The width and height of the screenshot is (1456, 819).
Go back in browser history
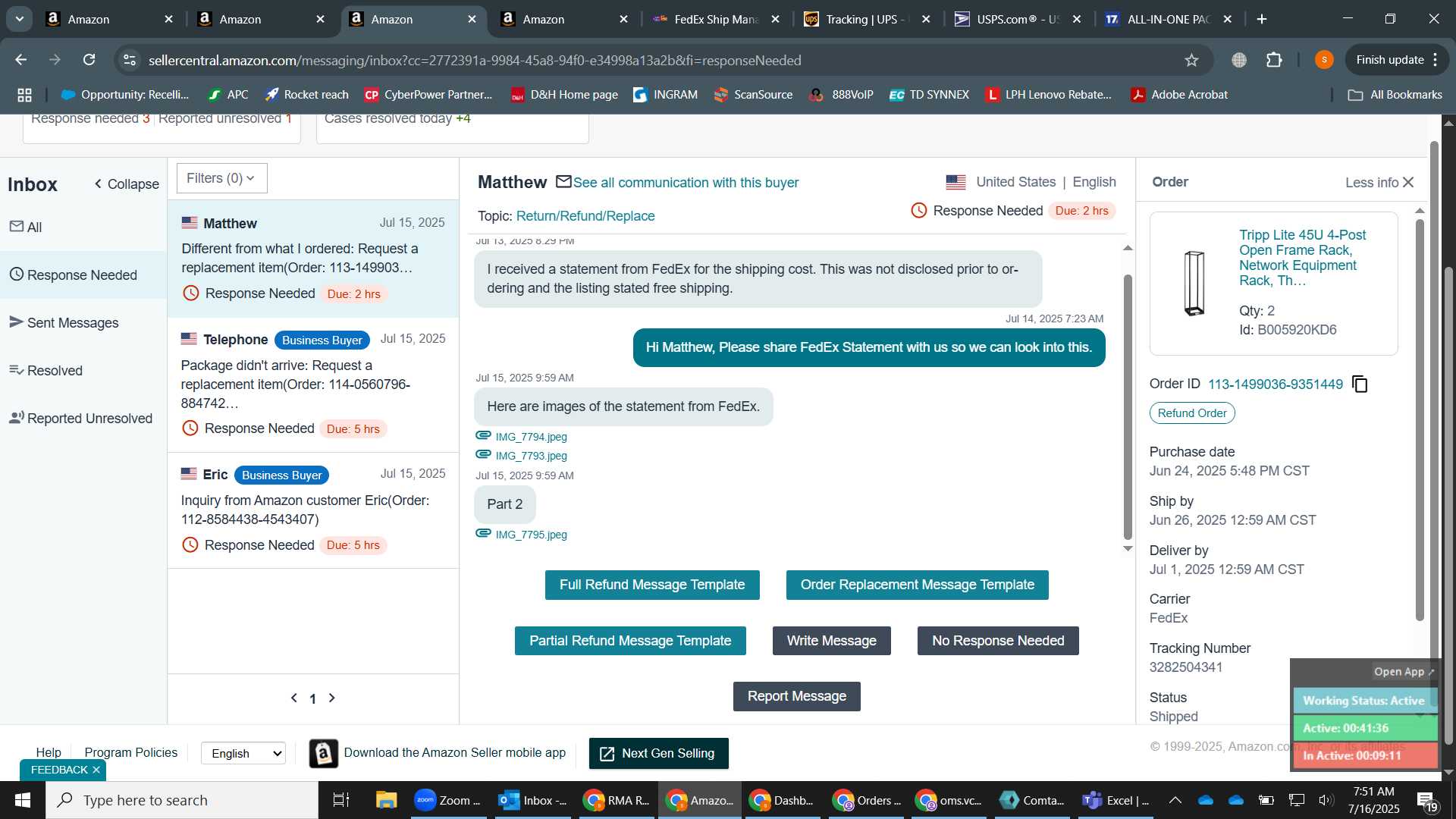21,60
